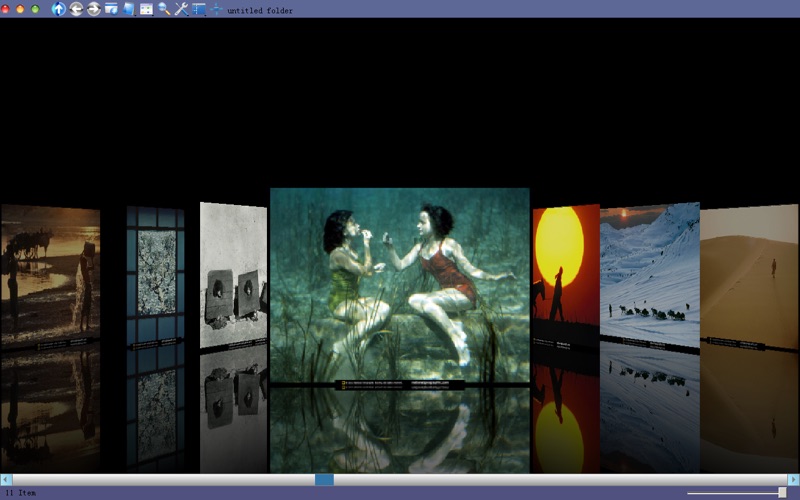Screen dimensions: 800x500
Task: Open the browser window icon in toolbar
Action: [111, 9]
